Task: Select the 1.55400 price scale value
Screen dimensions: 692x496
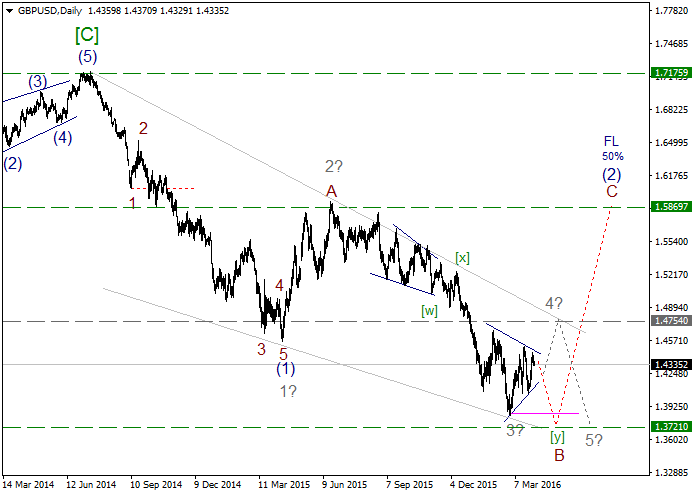Action: tap(671, 241)
